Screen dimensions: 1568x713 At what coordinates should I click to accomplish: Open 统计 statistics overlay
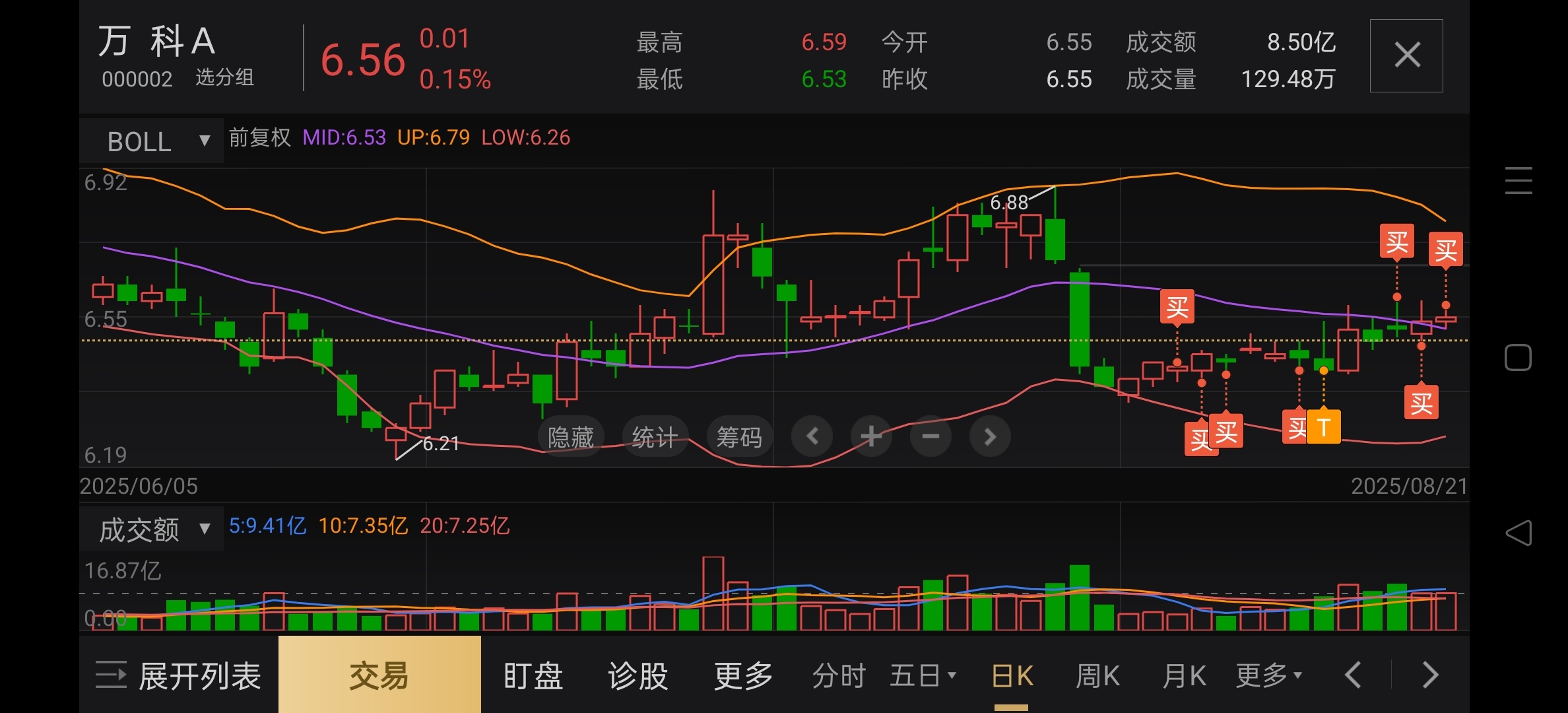coord(655,436)
